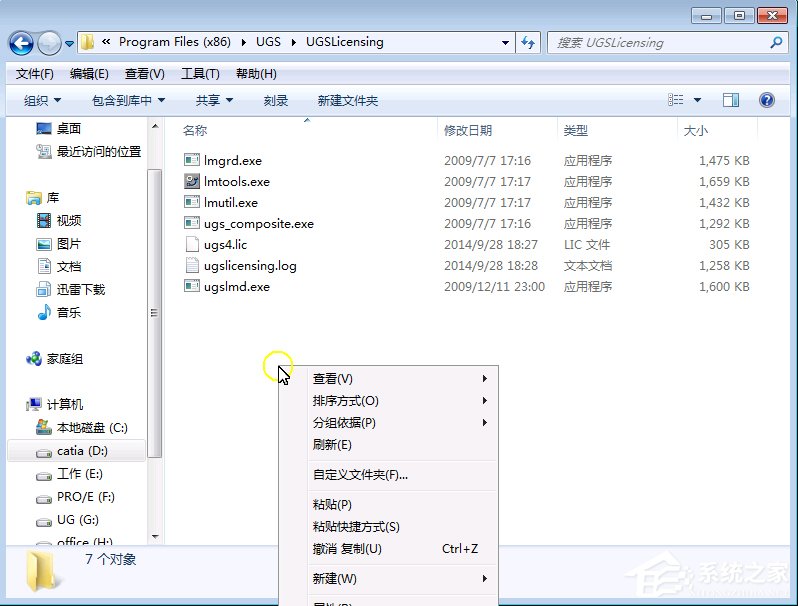Choose 刷新(E) in the context menu

[402, 445]
